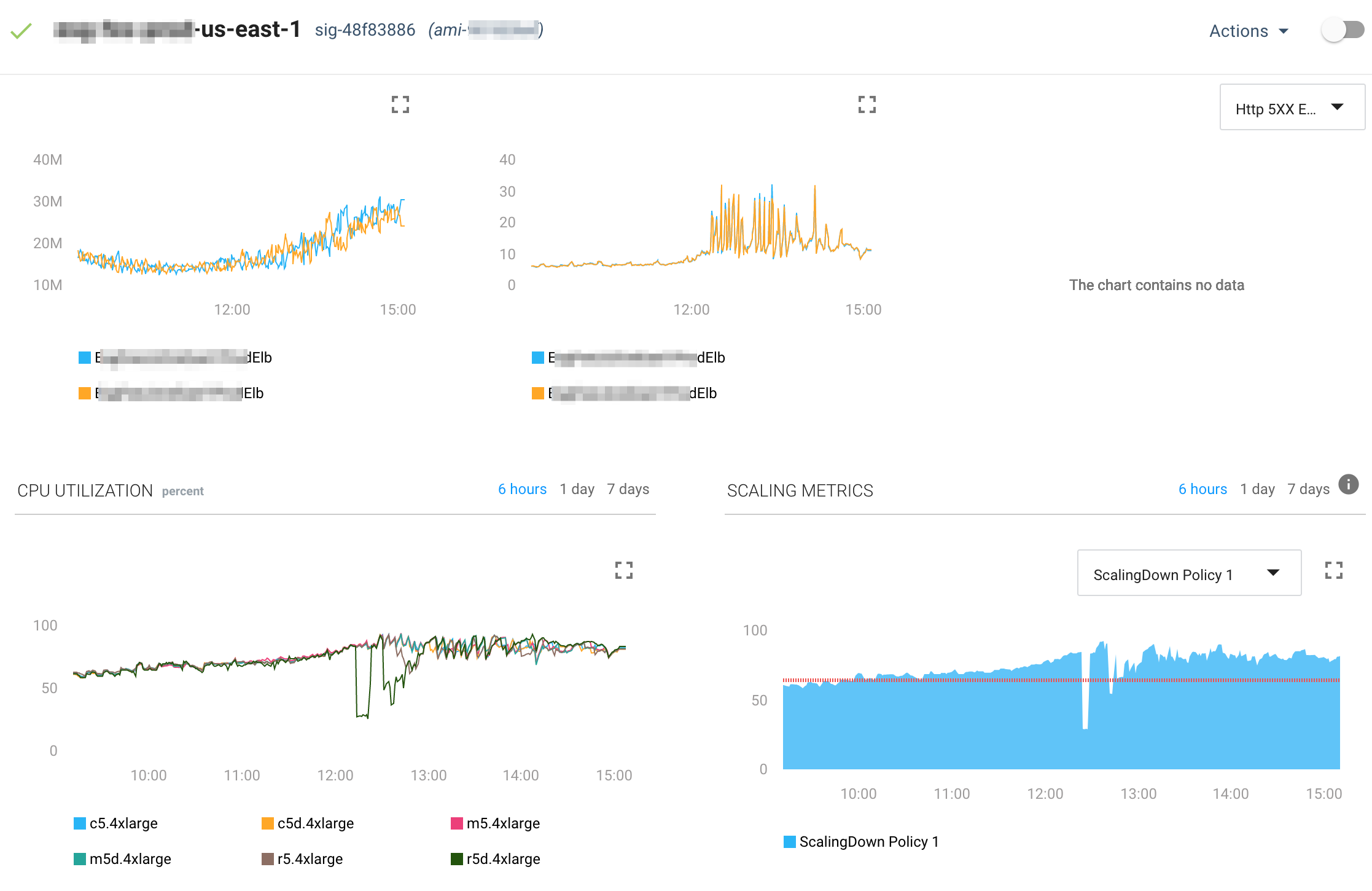This screenshot has width=1372, height=891.
Task: Click the green checkmark status icon
Action: [x=21, y=31]
